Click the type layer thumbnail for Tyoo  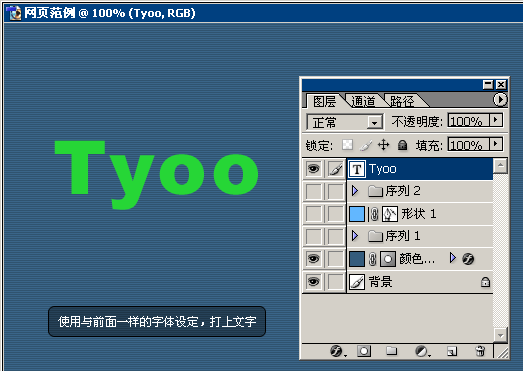357,169
